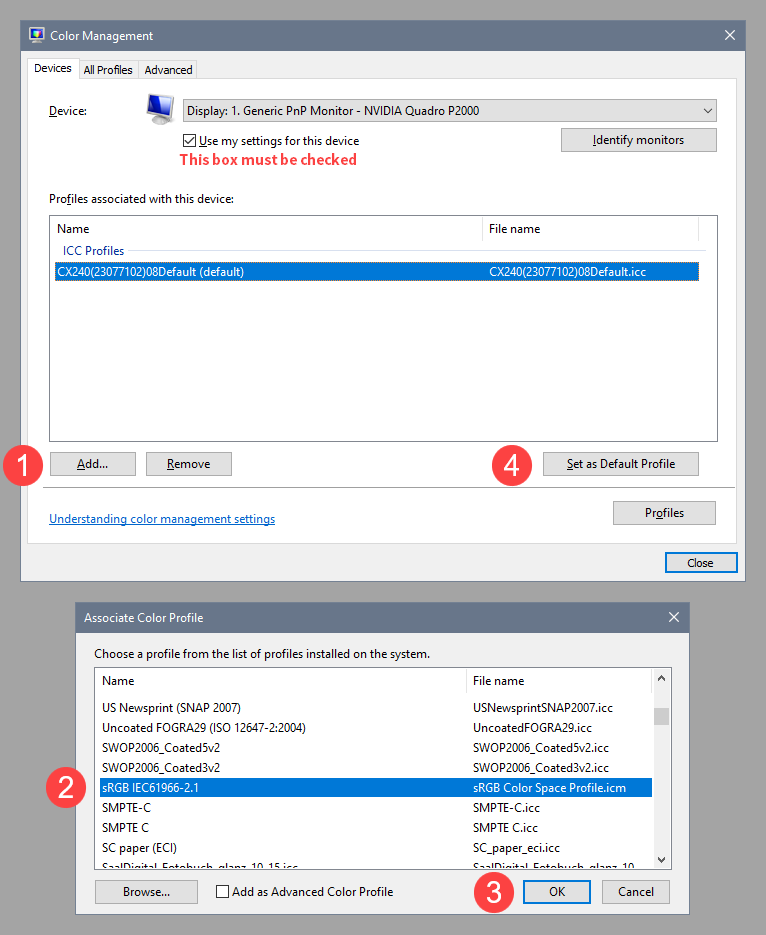Click Name header in Associate Color Profile list
This screenshot has width=766, height=935.
[280, 681]
